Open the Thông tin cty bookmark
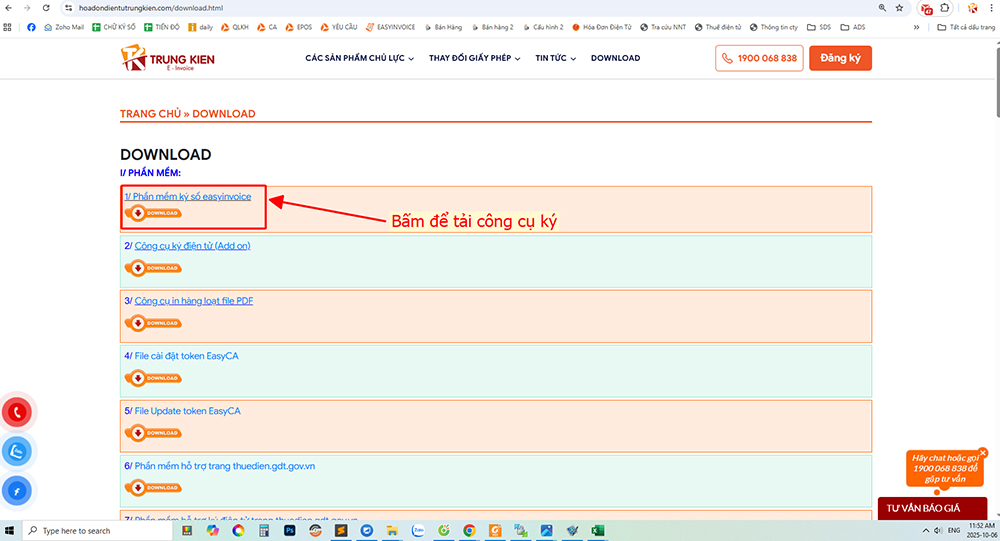This screenshot has width=1000, height=541. pos(774,27)
